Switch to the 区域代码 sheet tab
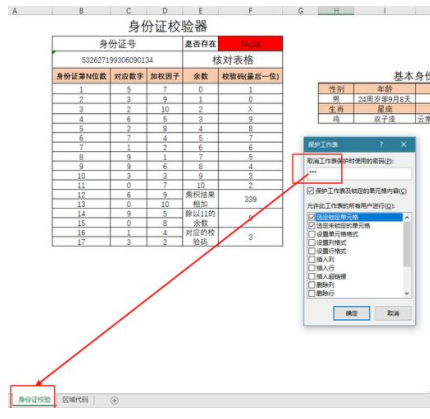This screenshot has width=430, height=419. (75, 400)
